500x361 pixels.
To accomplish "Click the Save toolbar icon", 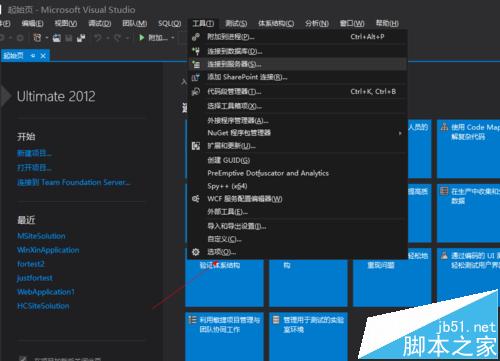I will (69, 38).
